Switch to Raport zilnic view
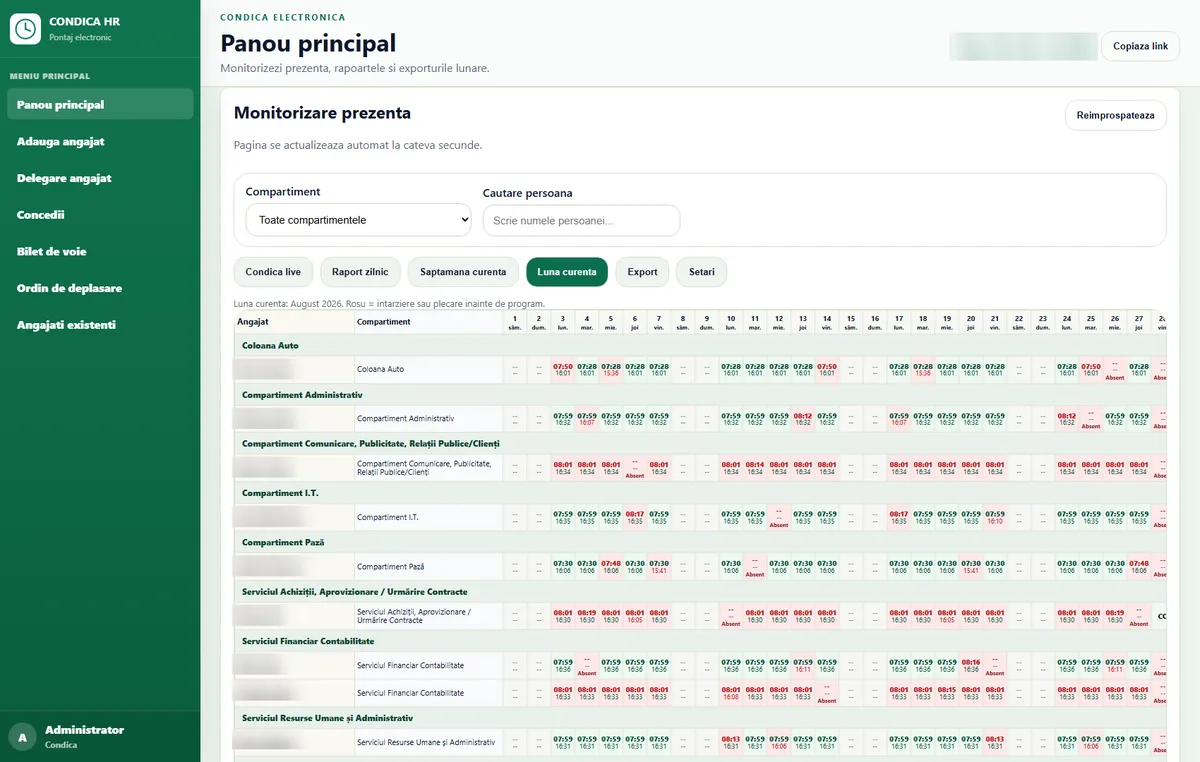The height and width of the screenshot is (762, 1200). pyautogui.click(x=361, y=272)
